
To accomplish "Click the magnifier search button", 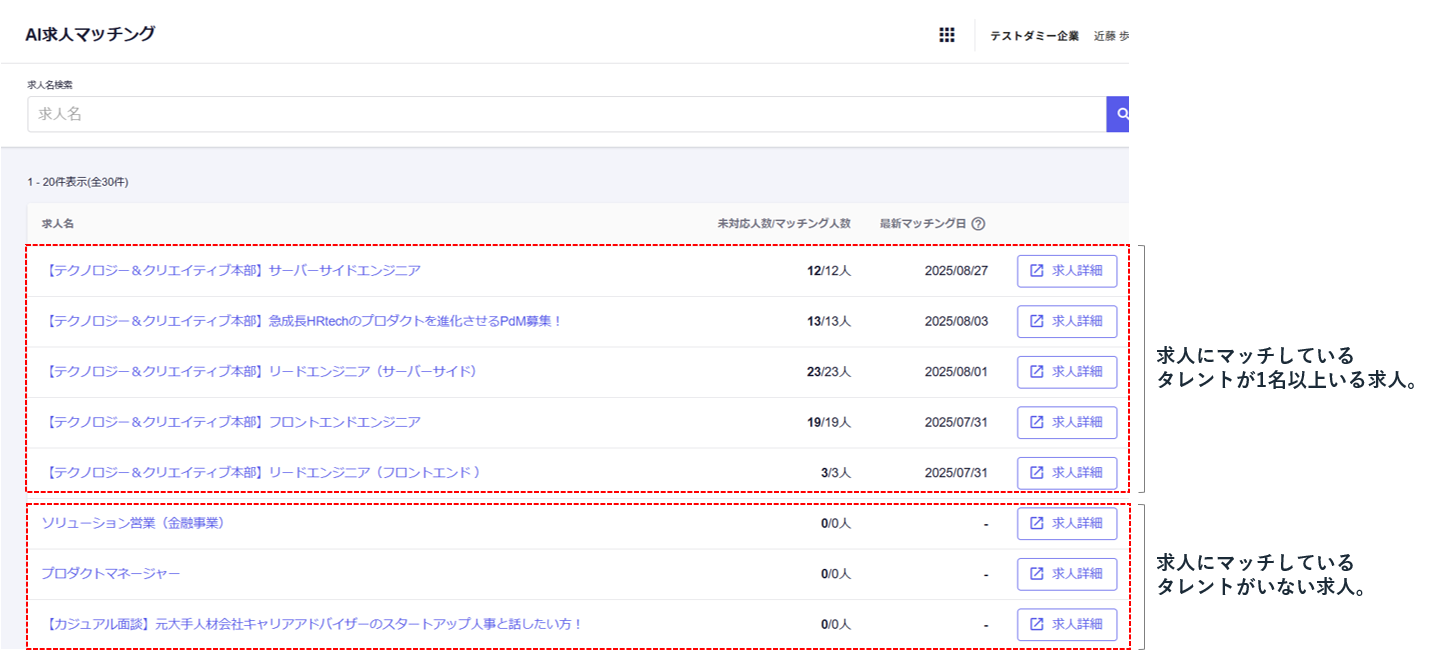I will [x=1119, y=114].
